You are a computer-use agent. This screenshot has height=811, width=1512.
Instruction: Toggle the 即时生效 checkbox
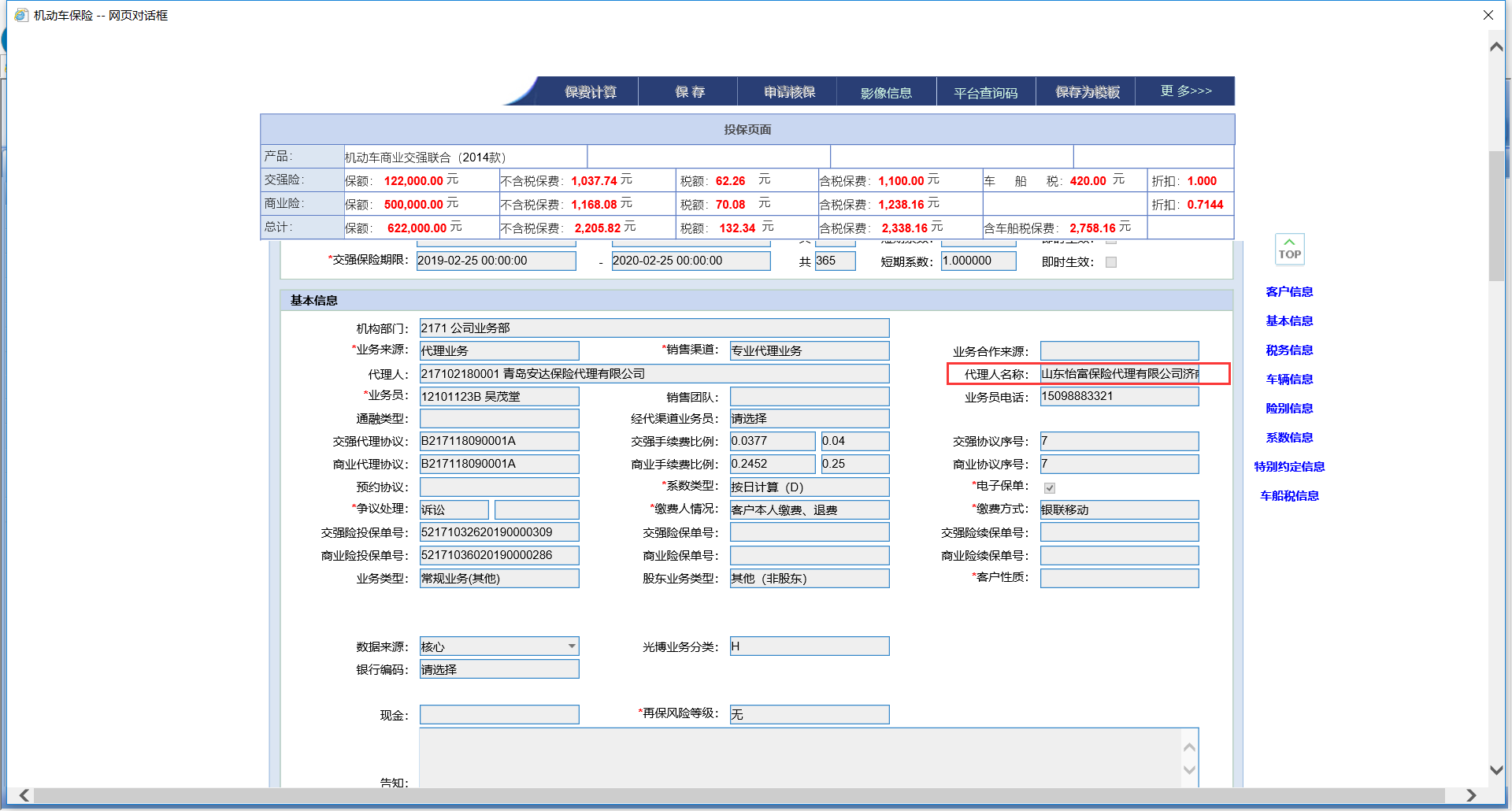click(1110, 262)
